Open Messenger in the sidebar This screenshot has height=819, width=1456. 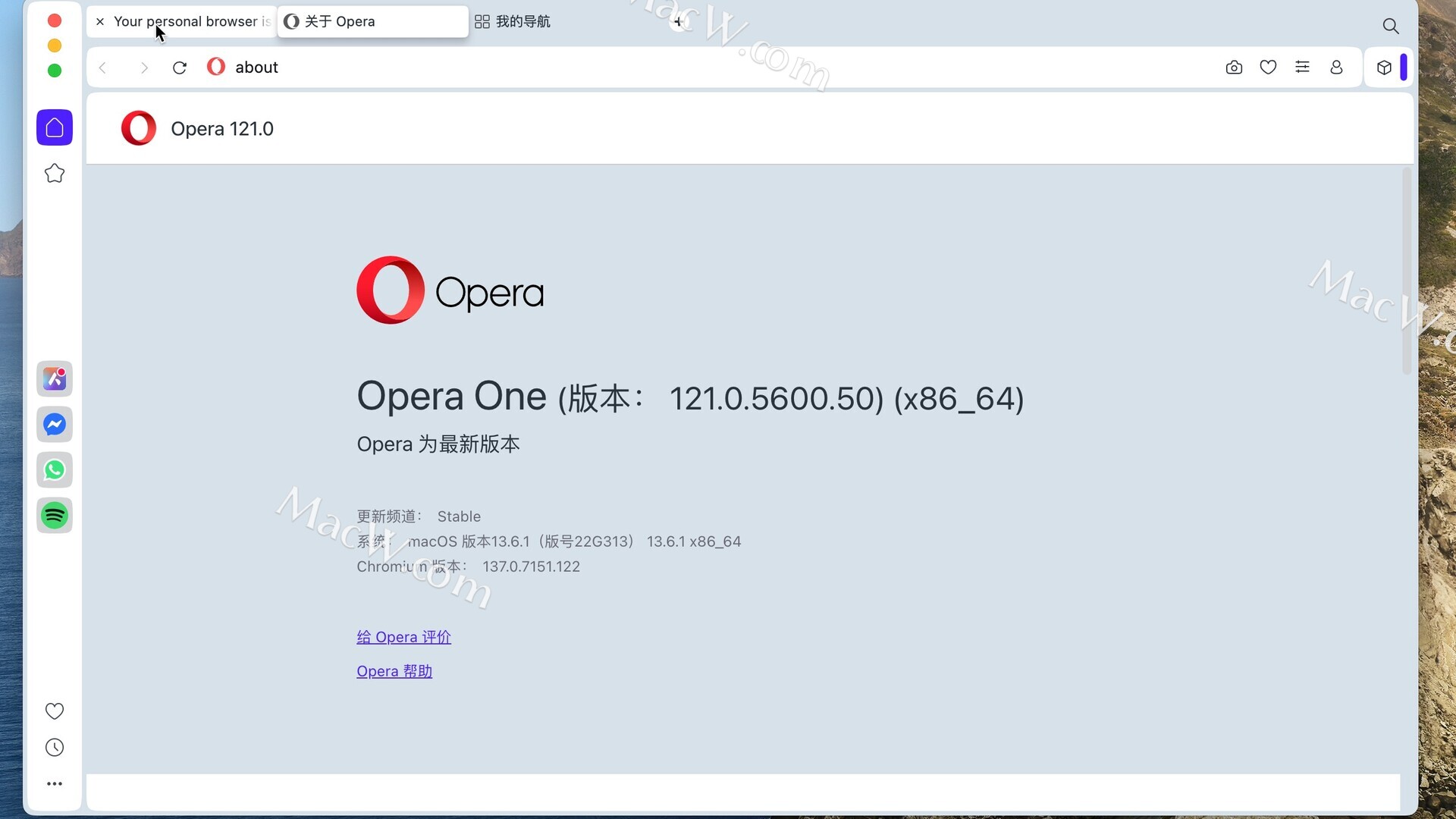(x=55, y=425)
